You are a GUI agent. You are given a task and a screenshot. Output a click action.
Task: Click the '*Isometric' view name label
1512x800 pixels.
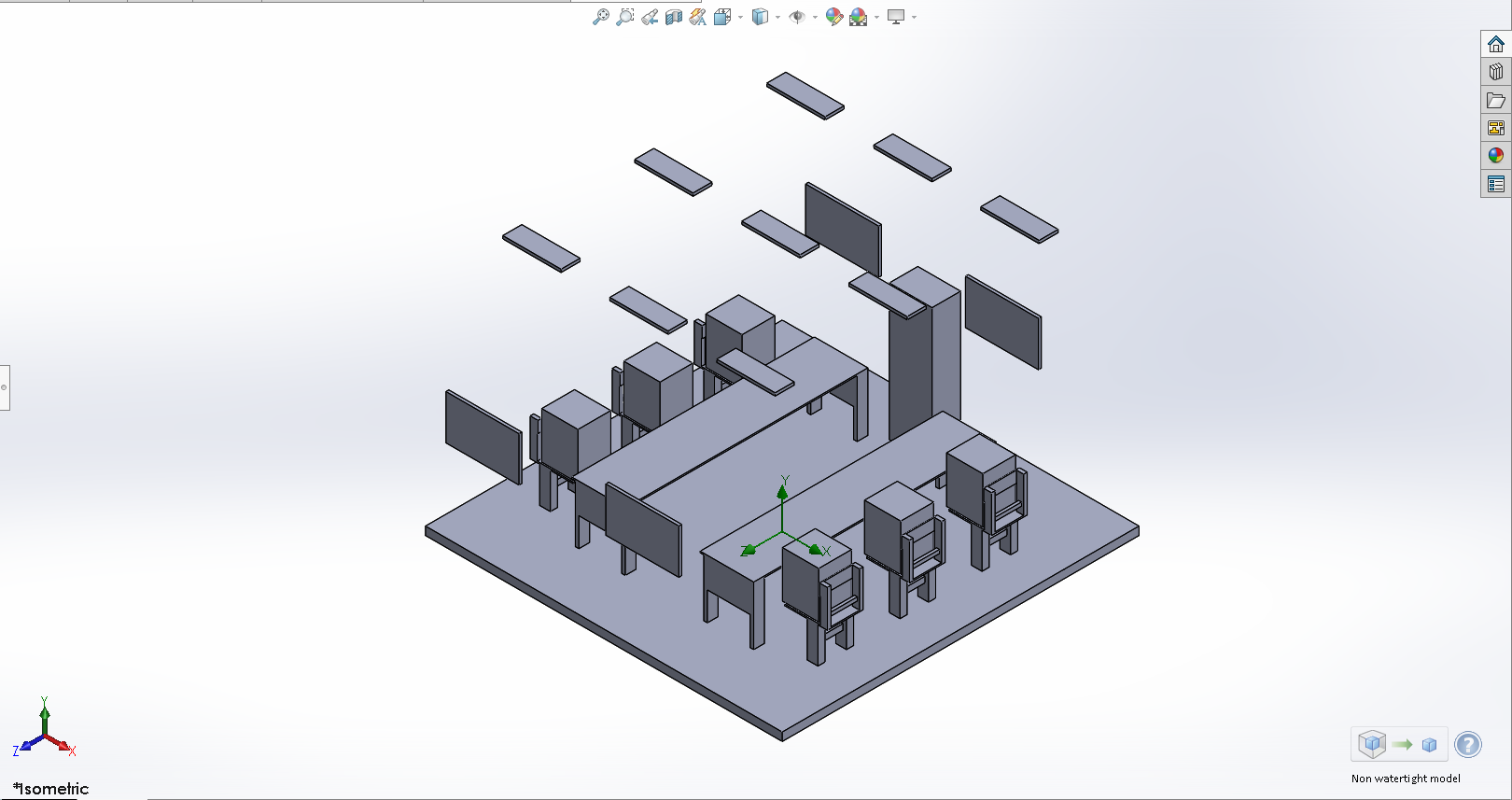click(x=51, y=789)
